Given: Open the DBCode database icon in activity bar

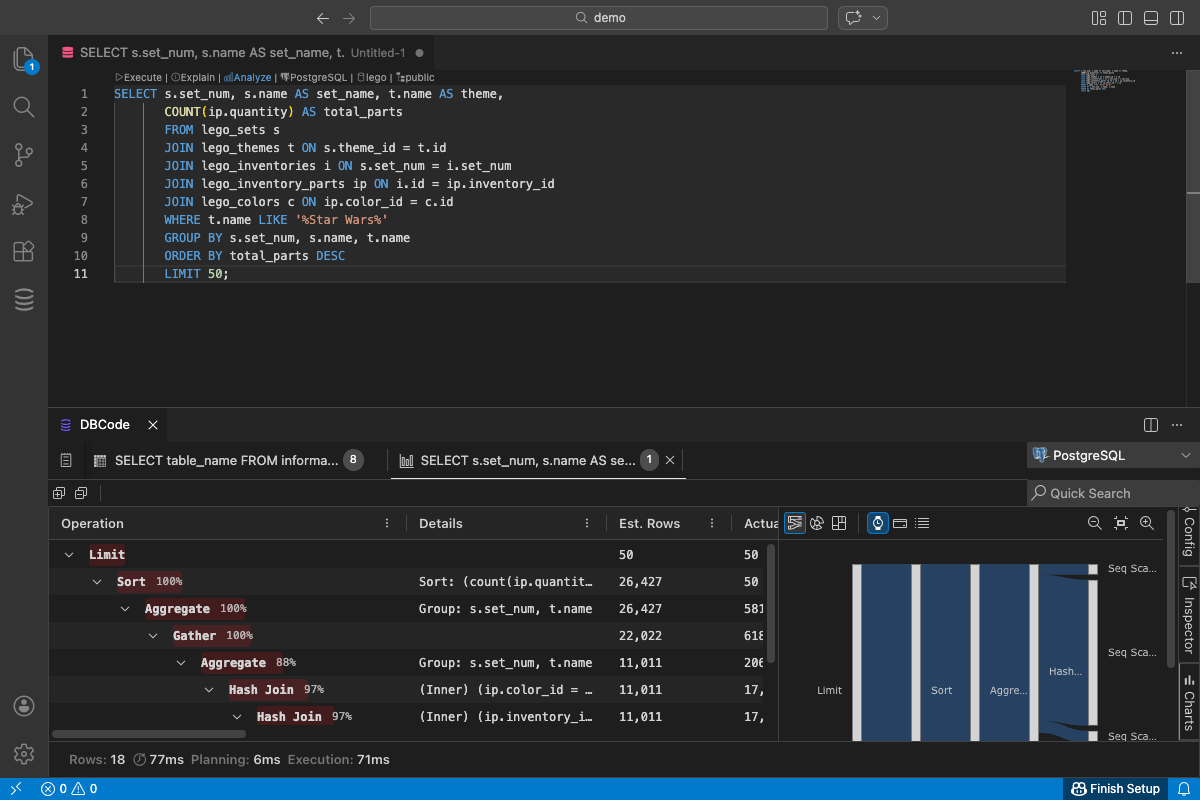Looking at the screenshot, I should tap(24, 299).
